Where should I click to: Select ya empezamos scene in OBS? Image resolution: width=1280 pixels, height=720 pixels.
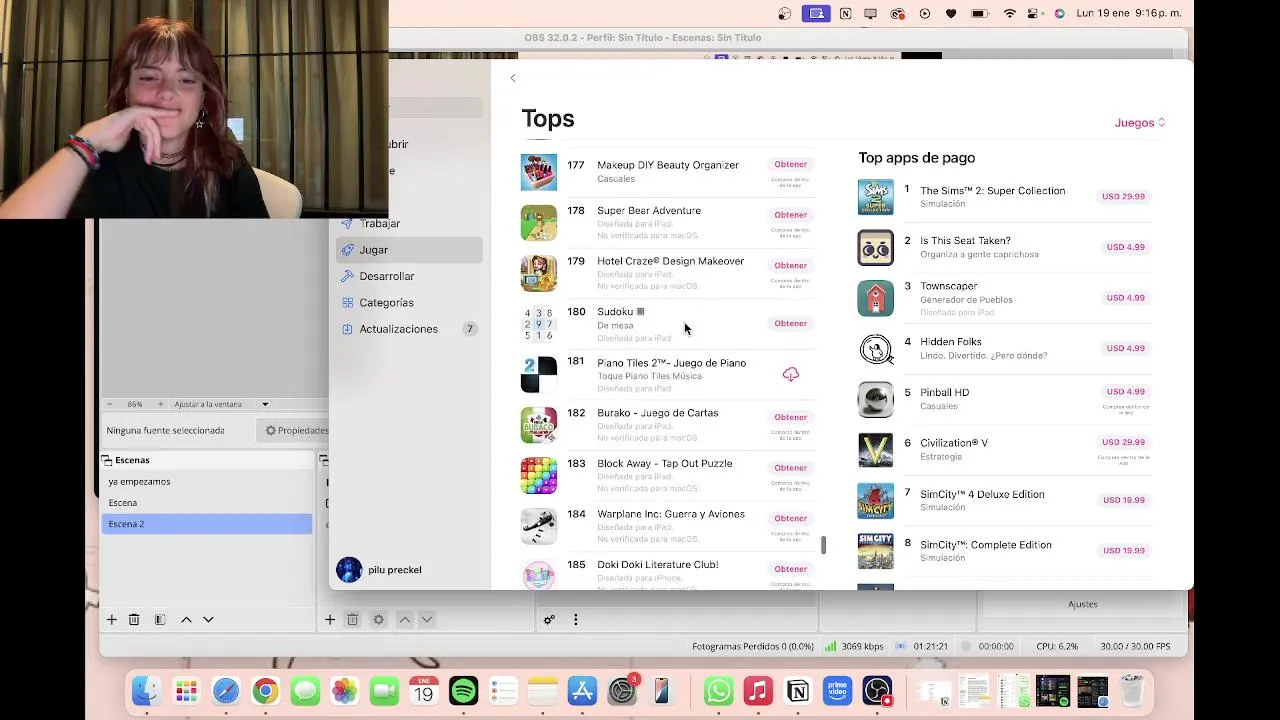click(x=207, y=482)
